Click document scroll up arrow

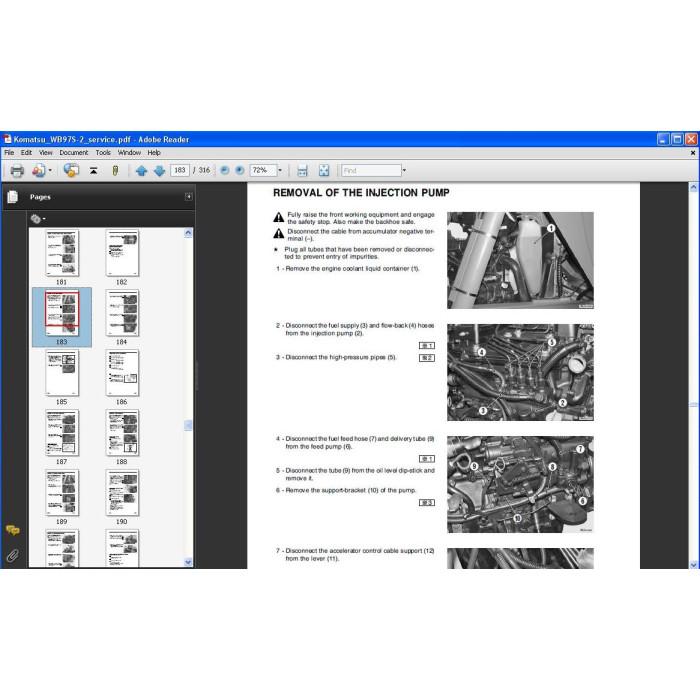(x=693, y=188)
